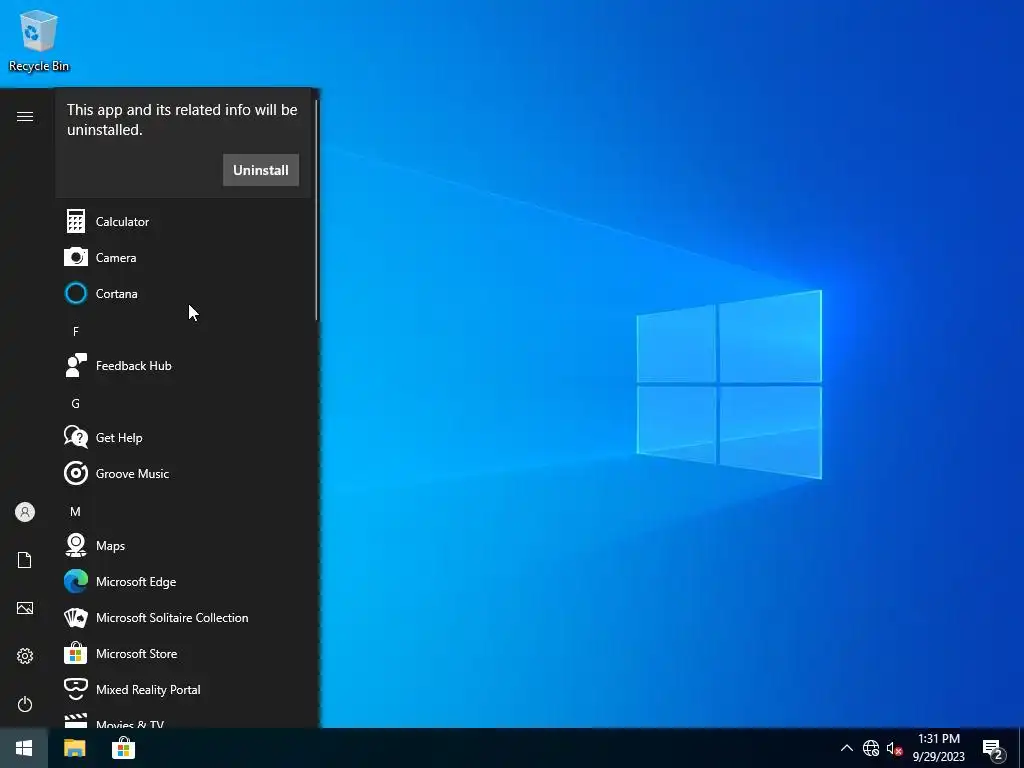Jump using the F letter header
Viewport: 1024px width, 768px height.
(76, 331)
